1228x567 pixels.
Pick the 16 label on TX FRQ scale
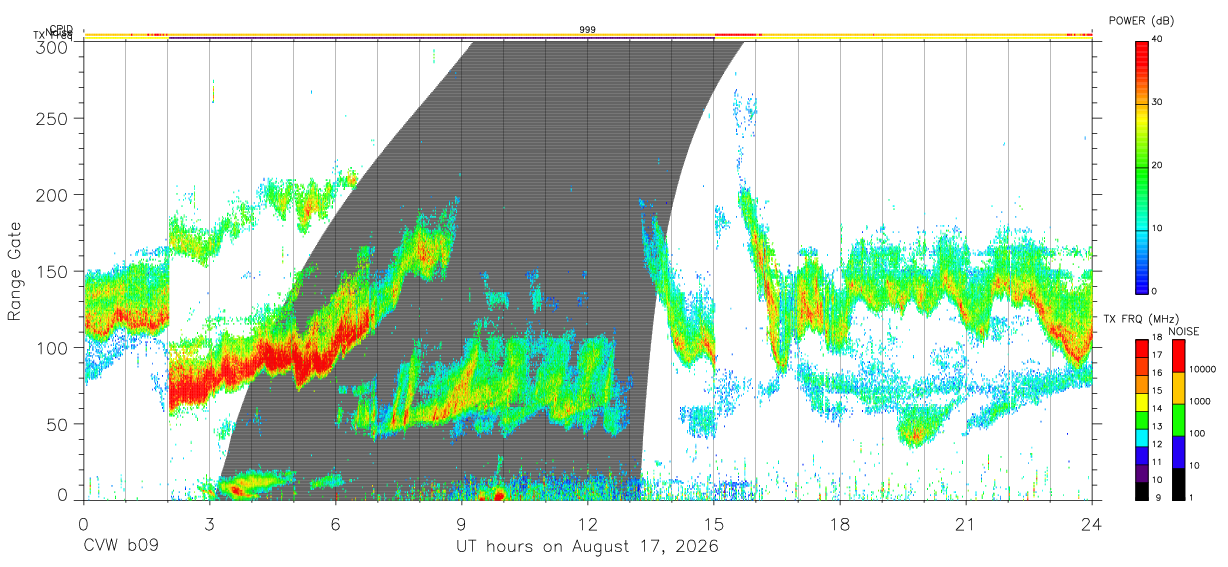click(1157, 373)
